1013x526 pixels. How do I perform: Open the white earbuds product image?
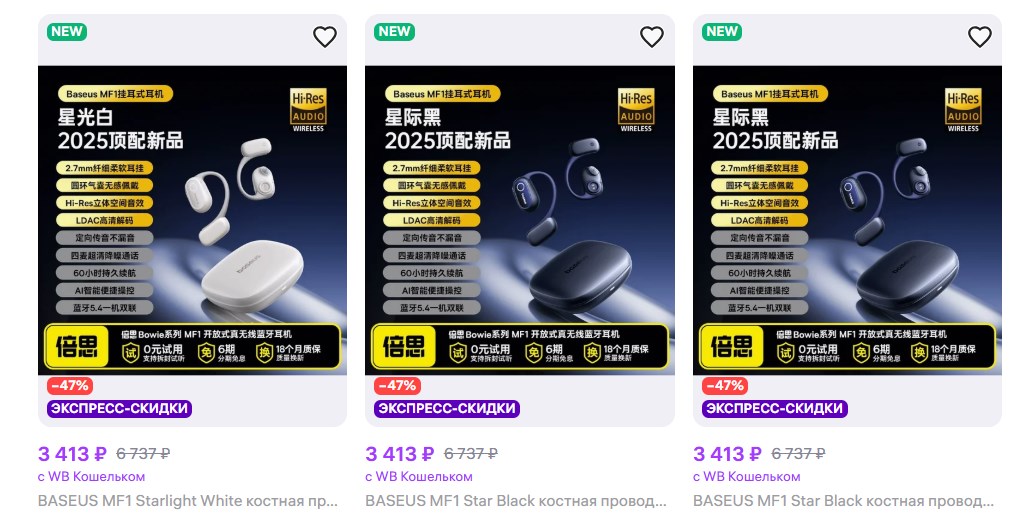coord(193,220)
